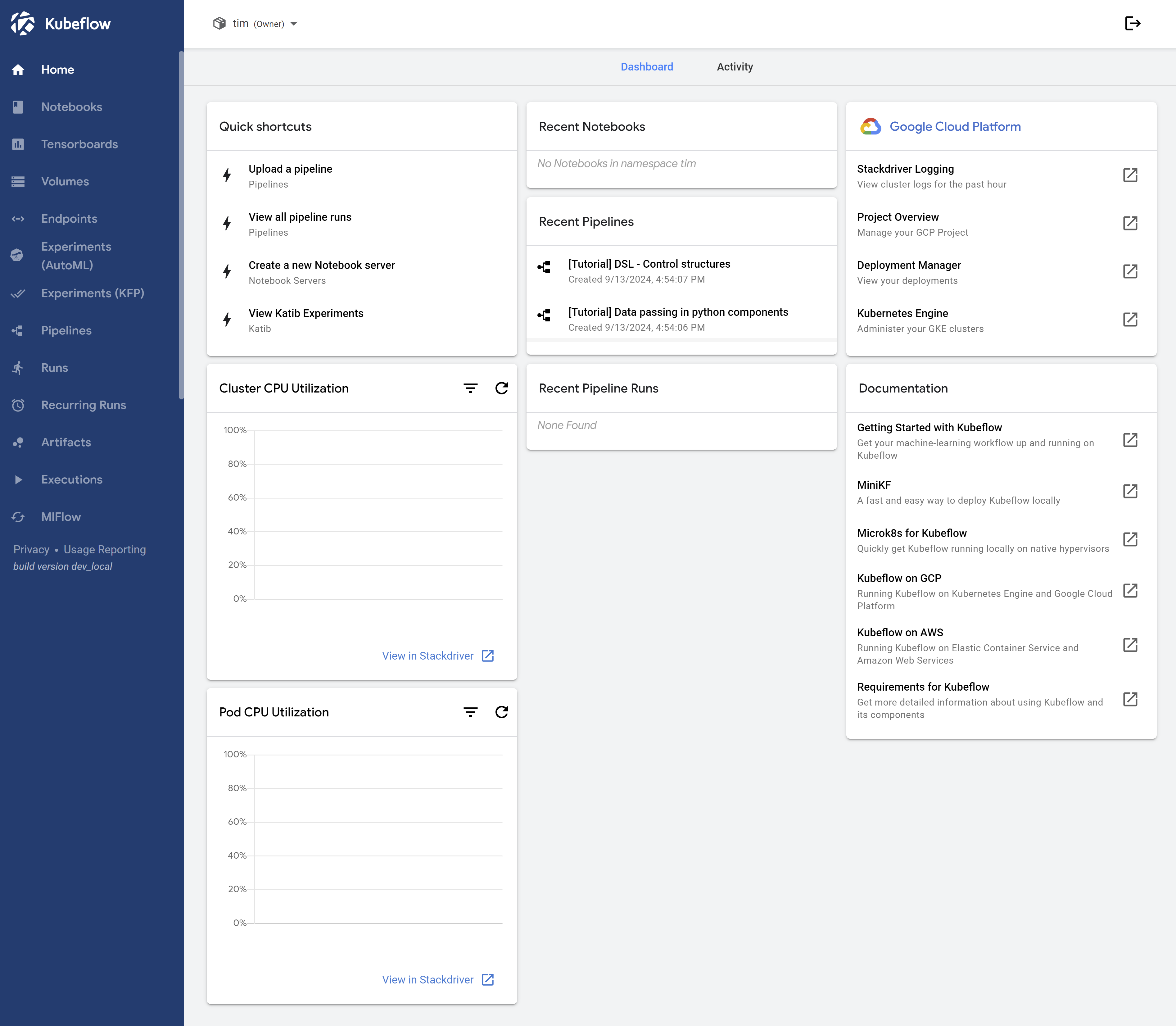This screenshot has height=1026, width=1176.
Task: Click the sidebar vertical scrollbar
Action: click(x=181, y=225)
